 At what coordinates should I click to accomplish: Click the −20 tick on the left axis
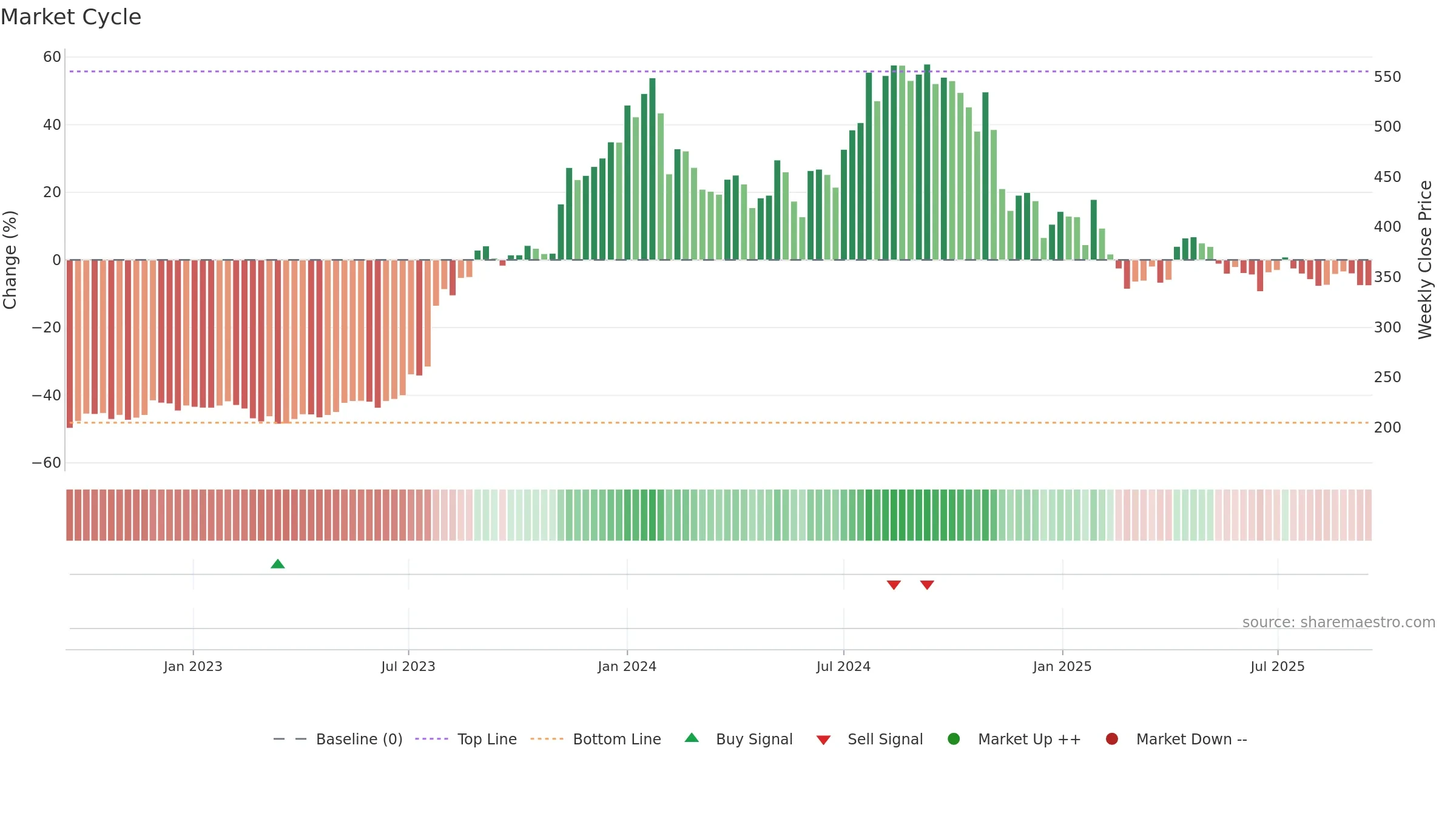pos(47,328)
